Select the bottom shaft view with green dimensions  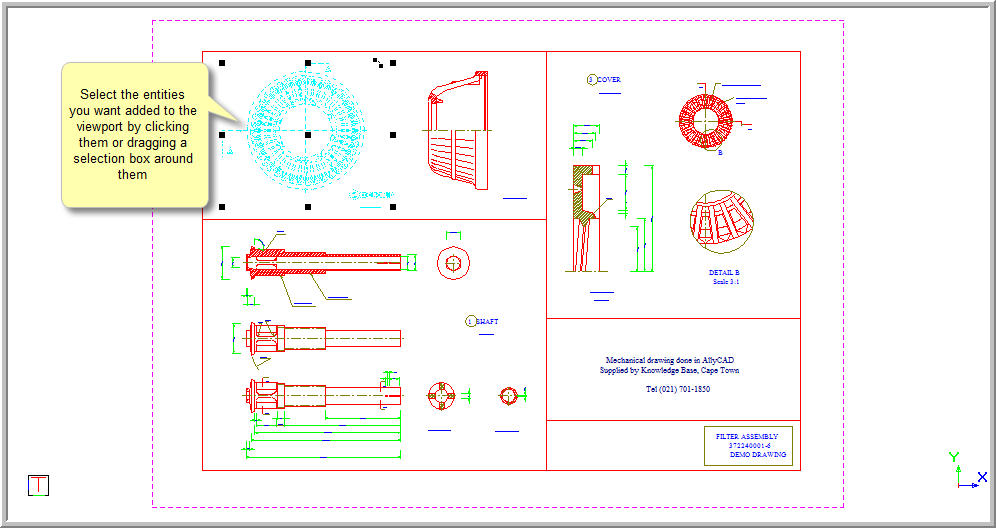coord(320,395)
